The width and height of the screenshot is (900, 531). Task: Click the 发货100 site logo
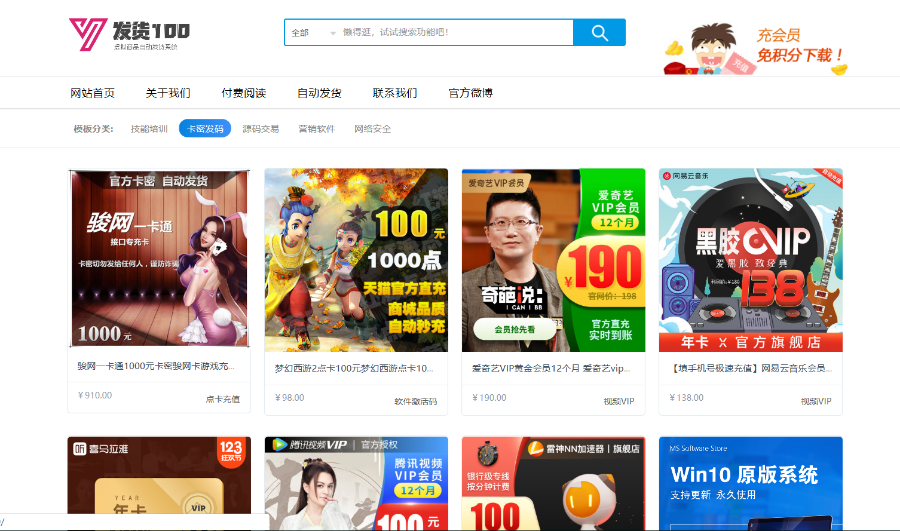pos(129,34)
